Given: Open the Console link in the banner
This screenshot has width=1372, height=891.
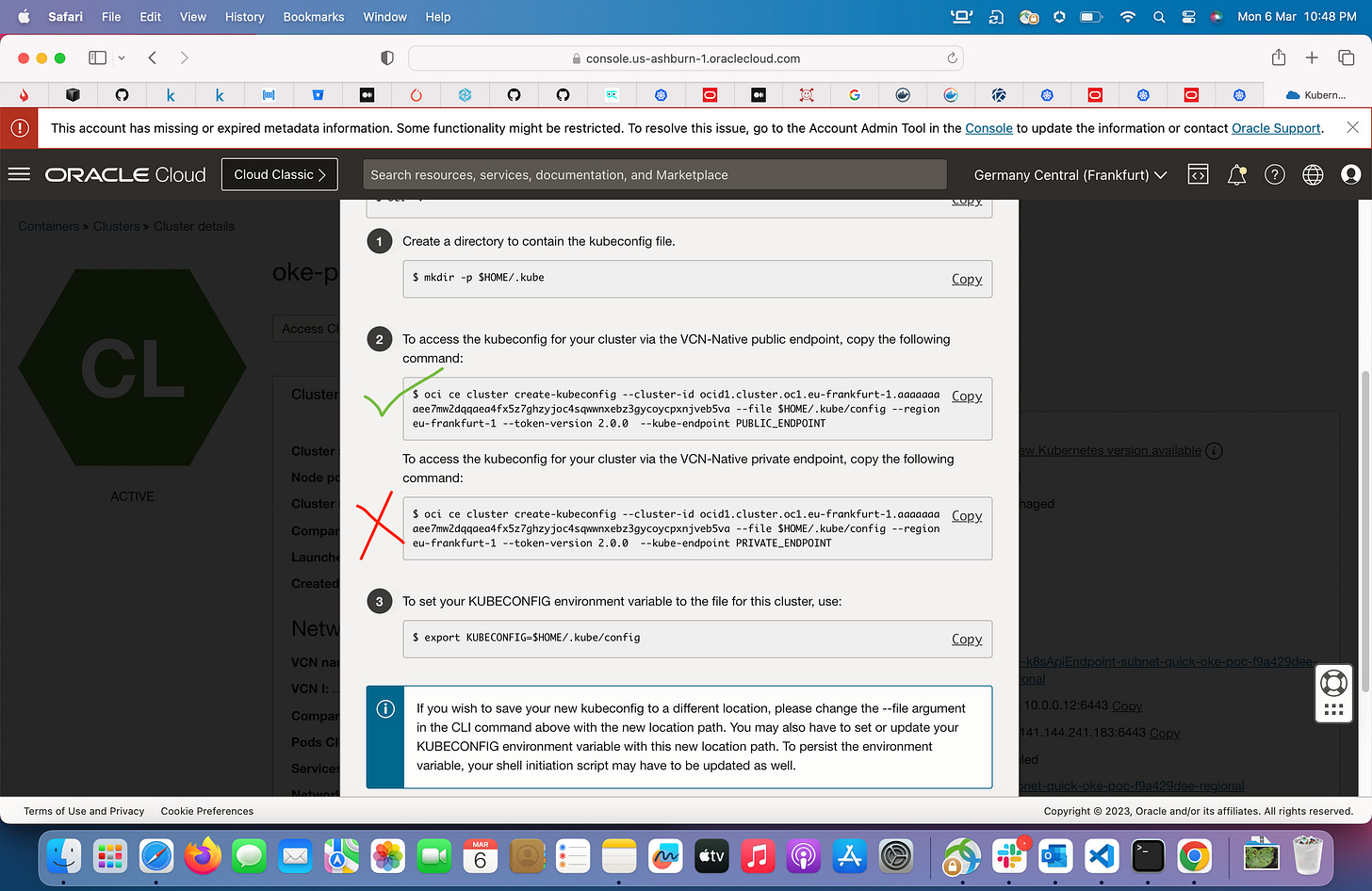Looking at the screenshot, I should pos(988,128).
